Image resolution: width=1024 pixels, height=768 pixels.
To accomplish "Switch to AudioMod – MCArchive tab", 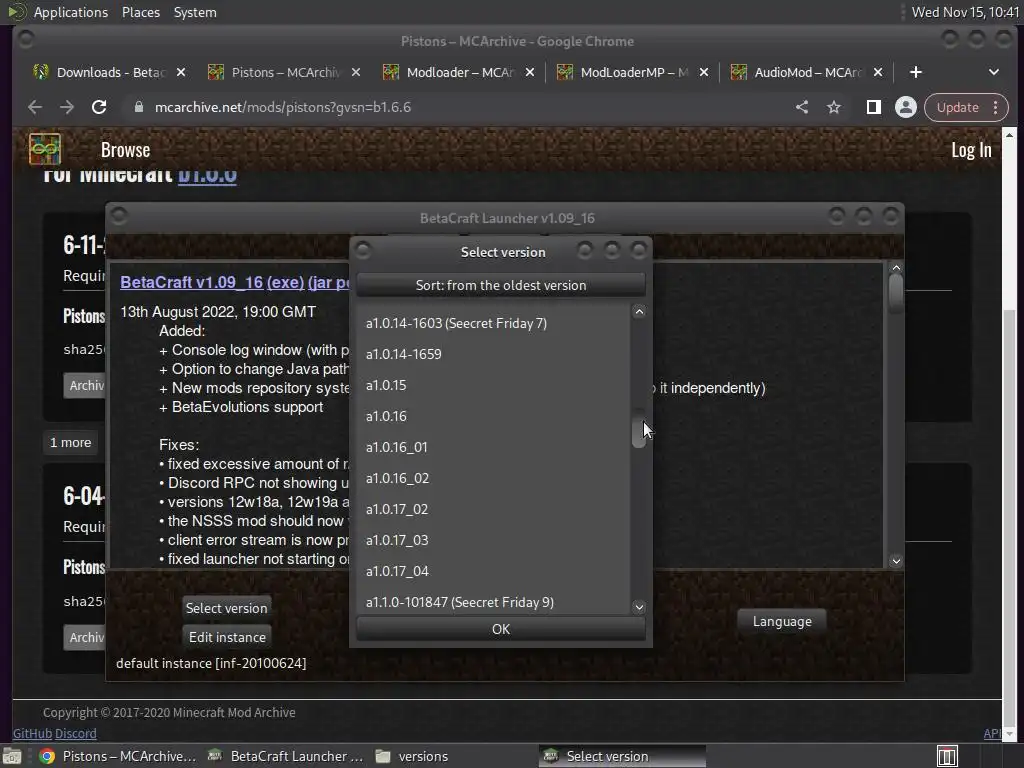I will [807, 72].
